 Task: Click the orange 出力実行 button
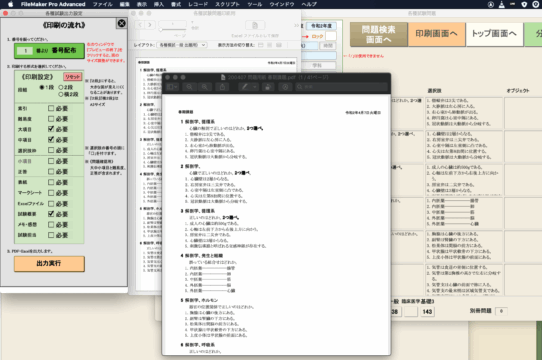pos(49,264)
